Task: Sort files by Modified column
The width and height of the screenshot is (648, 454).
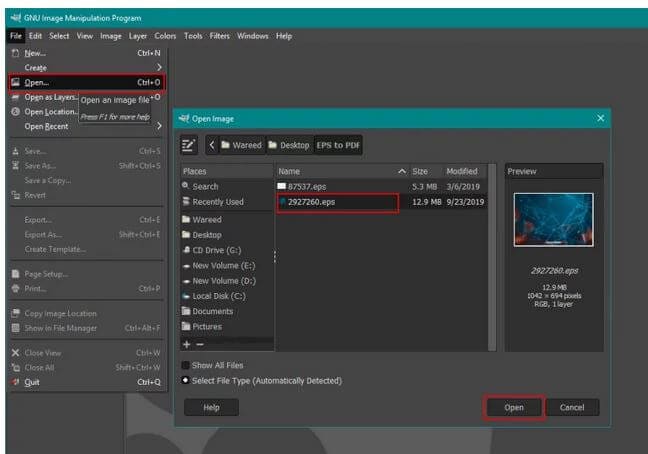Action: pos(464,171)
